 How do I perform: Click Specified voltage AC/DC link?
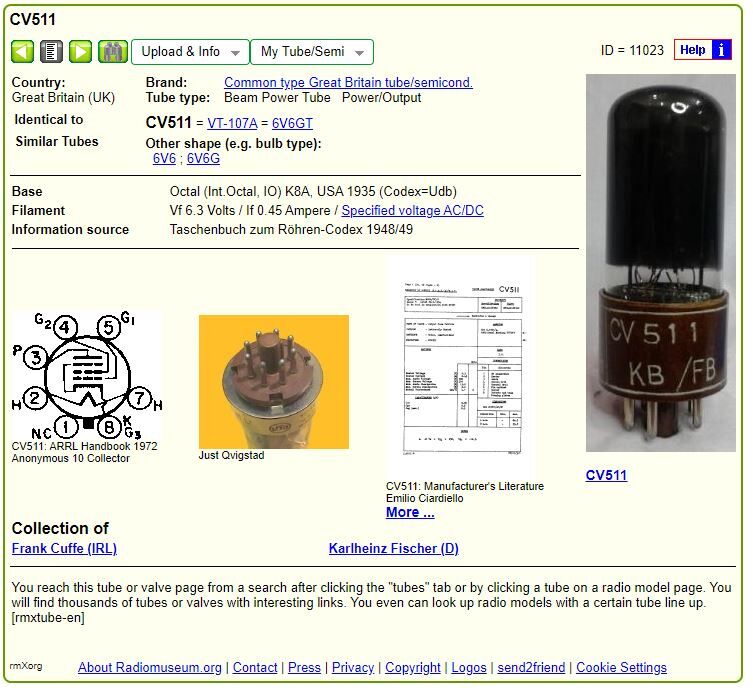coord(412,210)
